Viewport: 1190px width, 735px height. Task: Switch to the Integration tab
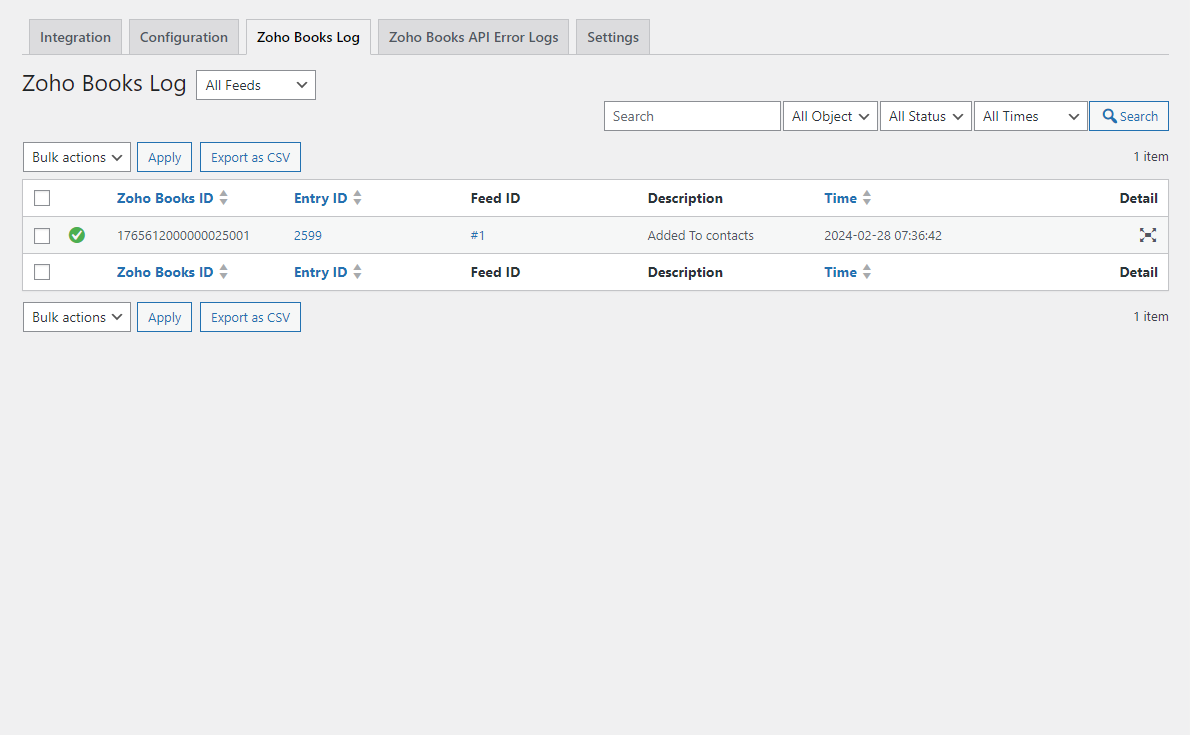click(x=75, y=37)
